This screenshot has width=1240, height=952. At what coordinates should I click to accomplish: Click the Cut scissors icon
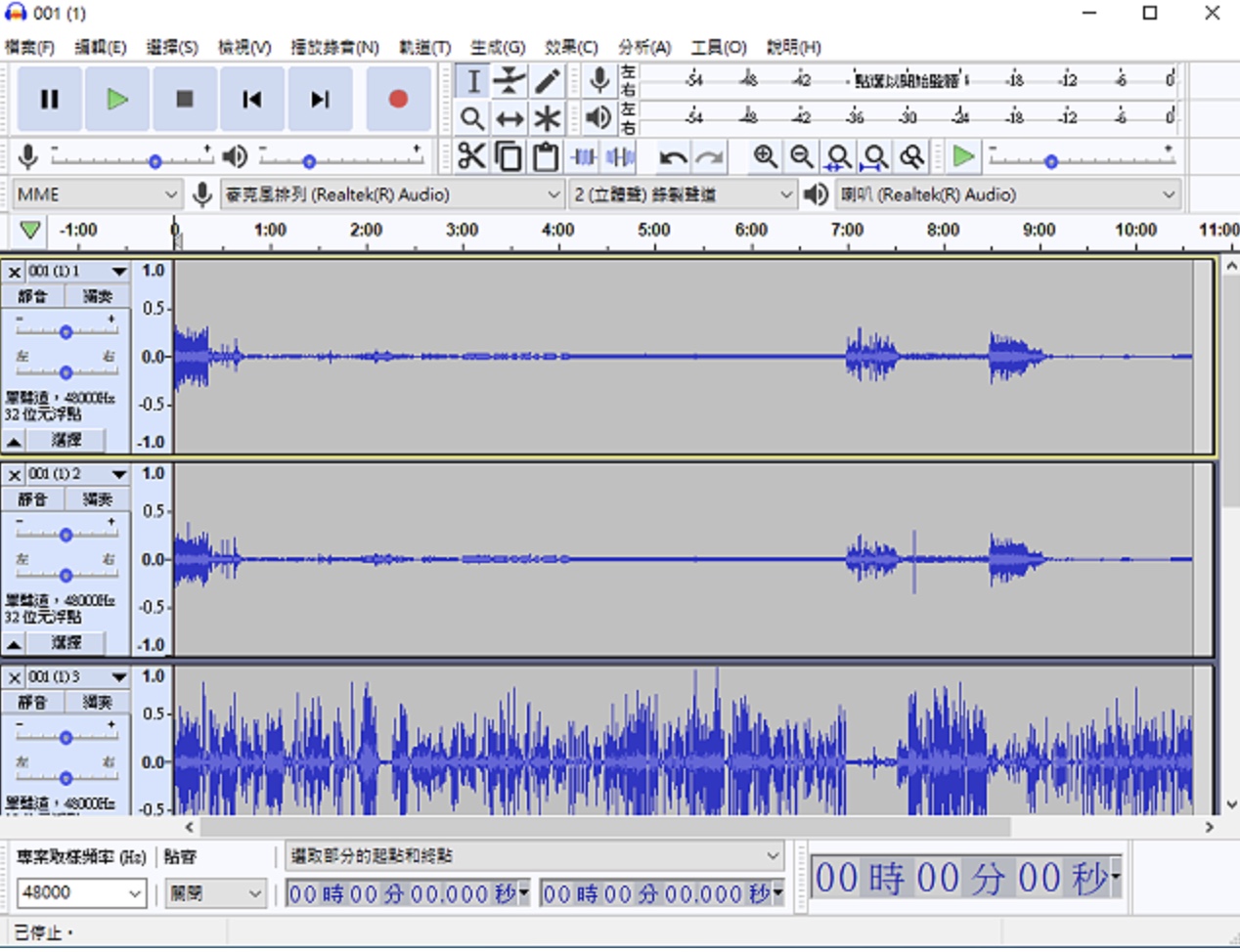pyautogui.click(x=472, y=156)
